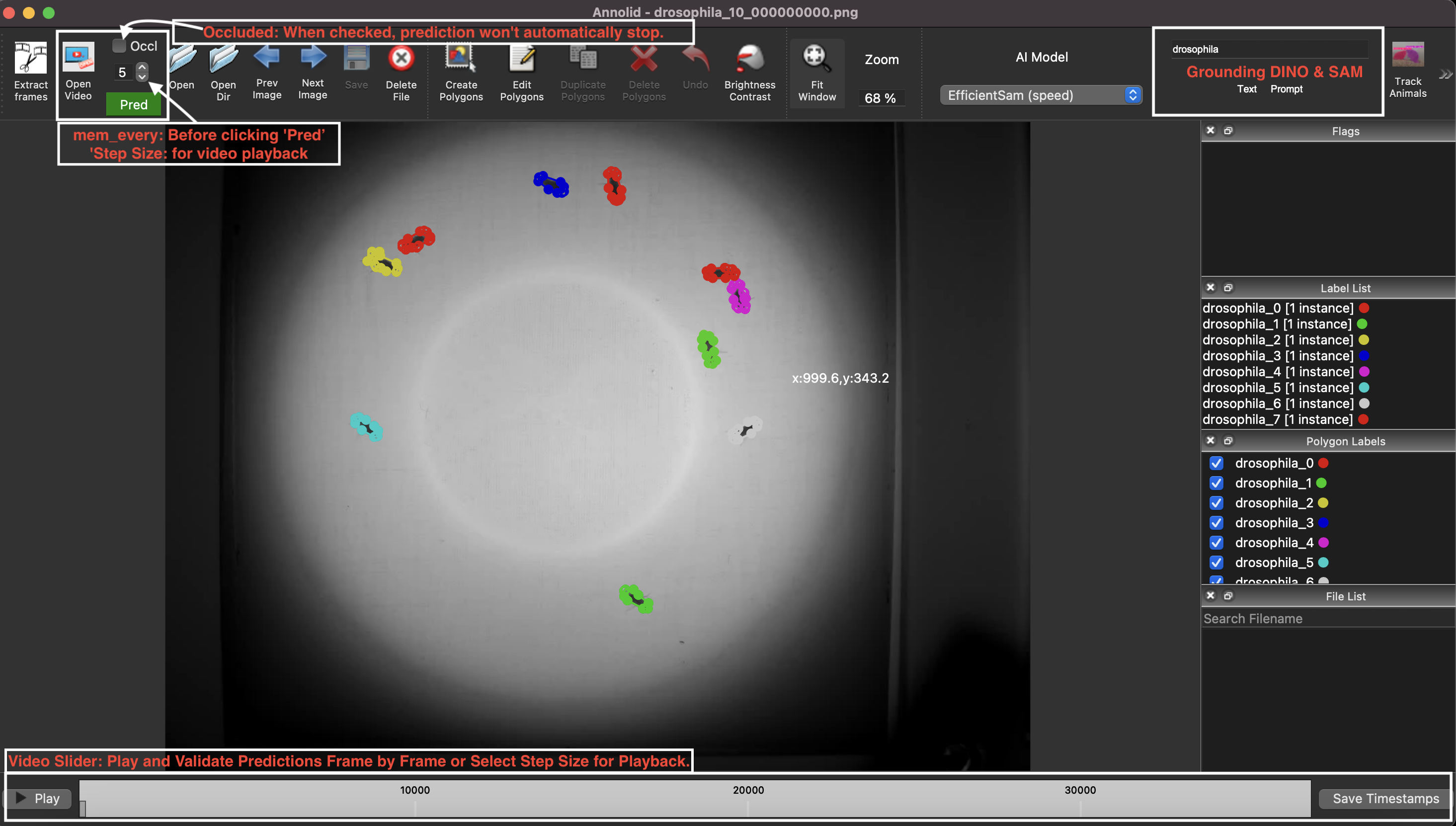Switch to Edit Polygons mode
The width and height of the screenshot is (1456, 826).
pos(521,59)
